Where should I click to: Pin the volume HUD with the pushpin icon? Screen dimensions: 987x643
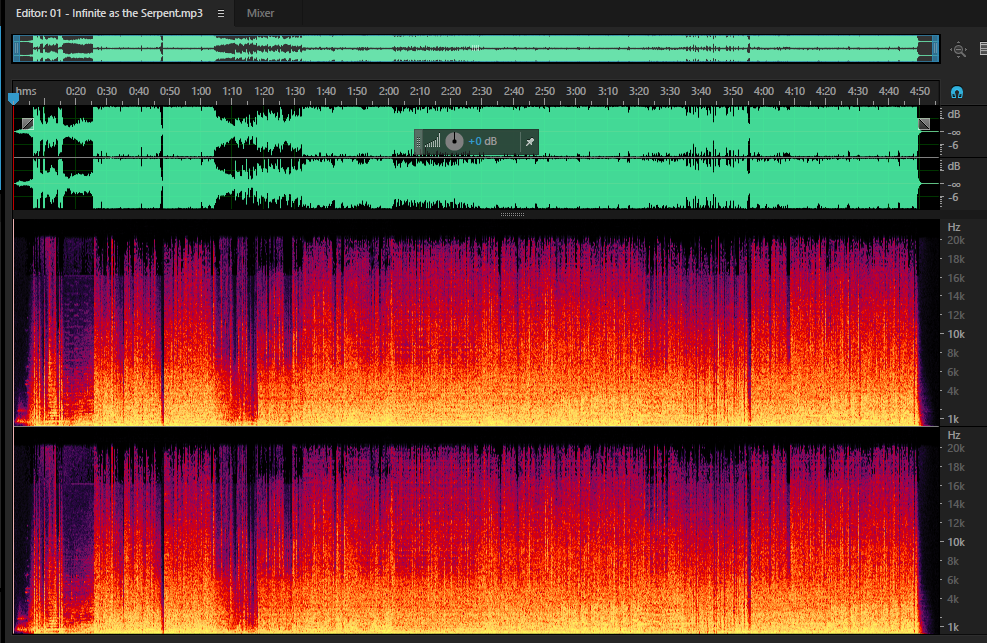coord(530,142)
